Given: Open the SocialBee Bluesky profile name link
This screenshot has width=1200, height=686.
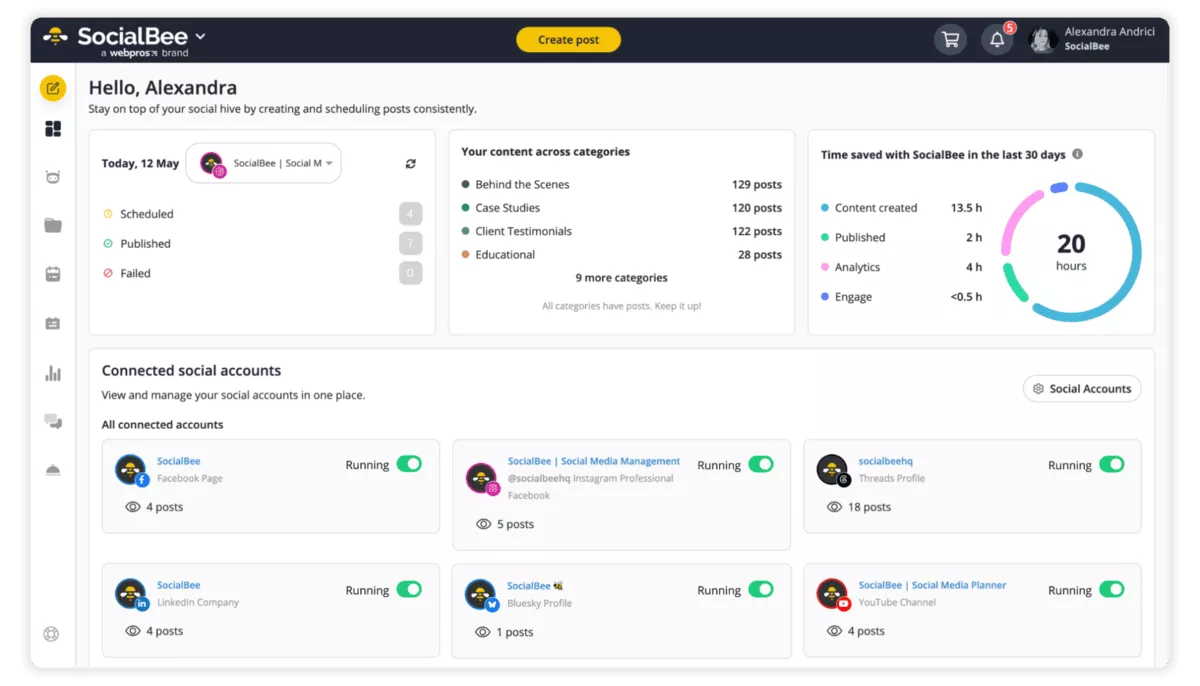Looking at the screenshot, I should [535, 586].
